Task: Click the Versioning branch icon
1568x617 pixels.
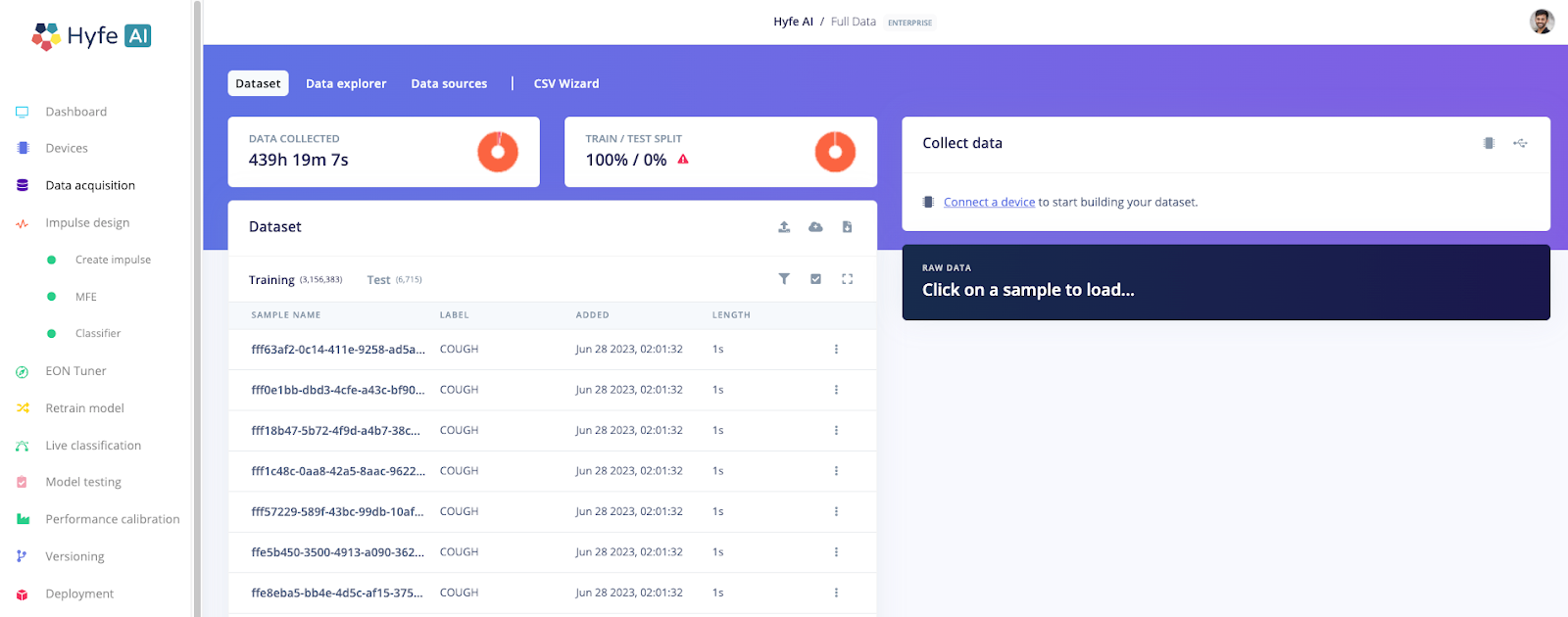Action: (23, 556)
